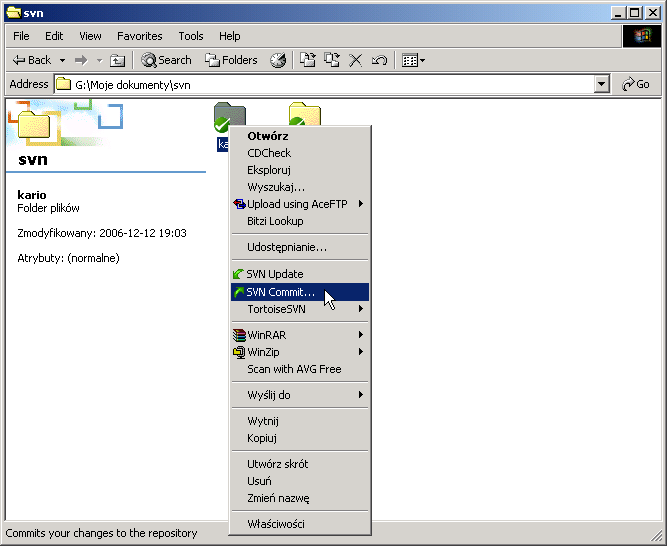Select the second folder with green checkmark
667x546 pixels.
(304, 114)
